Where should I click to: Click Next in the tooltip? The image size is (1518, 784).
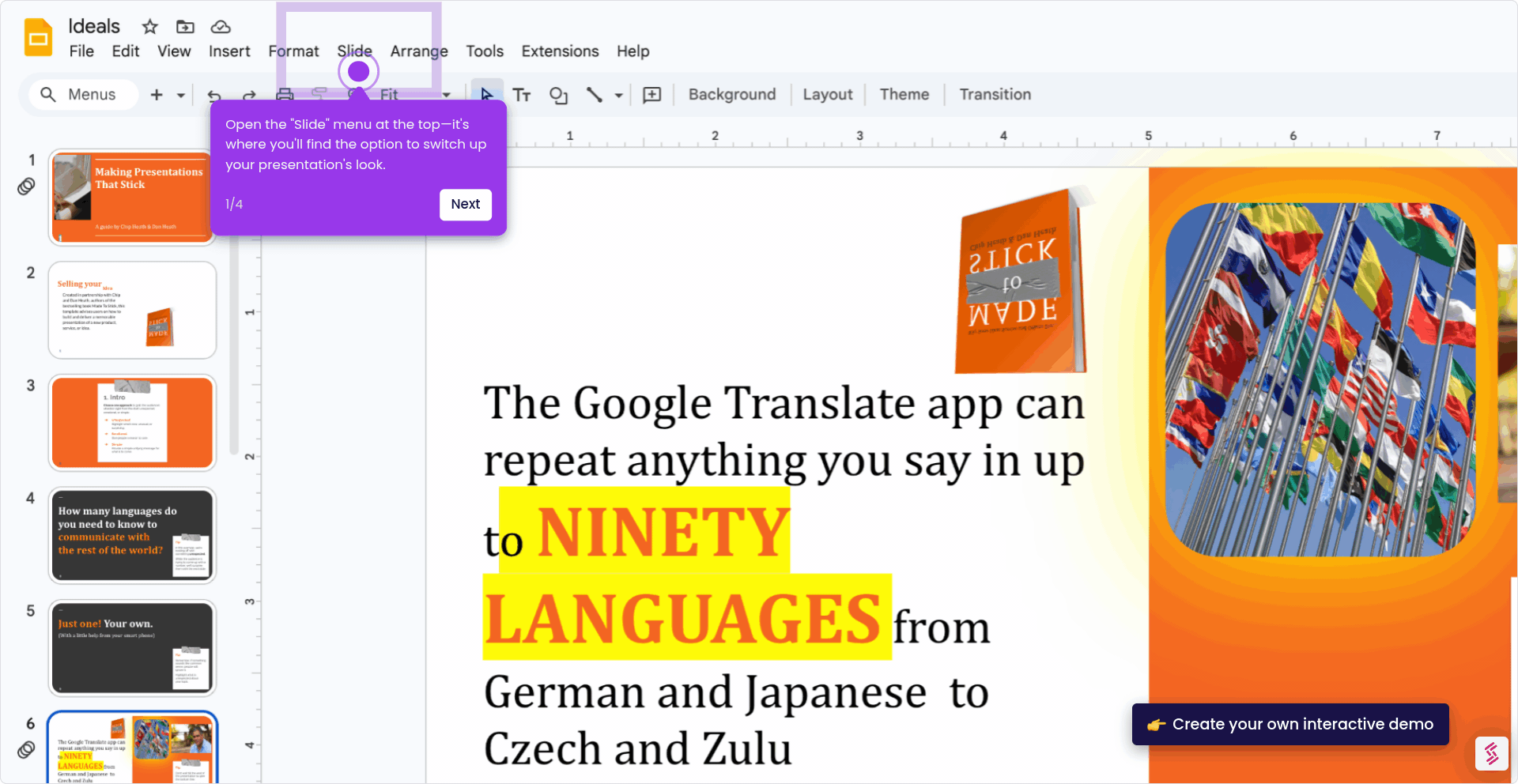466,204
